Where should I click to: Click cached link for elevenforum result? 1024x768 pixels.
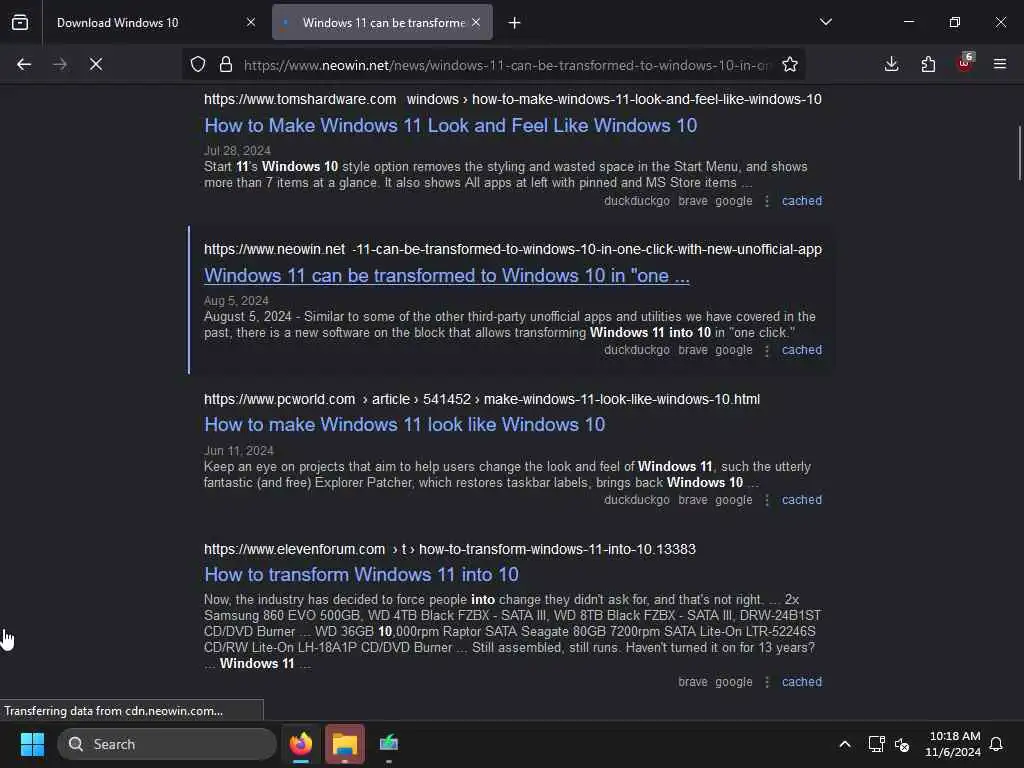802,681
